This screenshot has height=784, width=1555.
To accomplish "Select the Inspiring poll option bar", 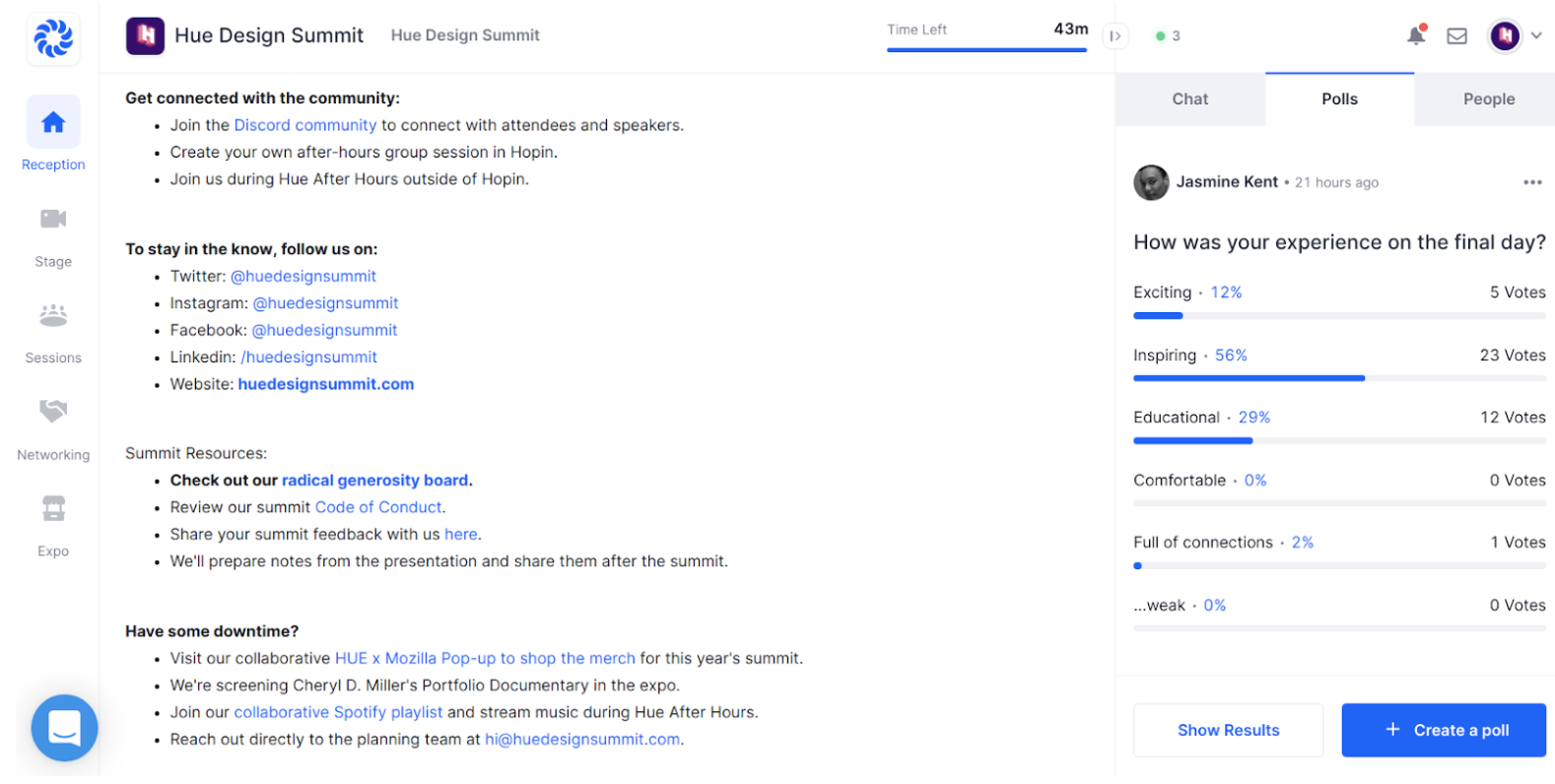I will tap(1338, 377).
